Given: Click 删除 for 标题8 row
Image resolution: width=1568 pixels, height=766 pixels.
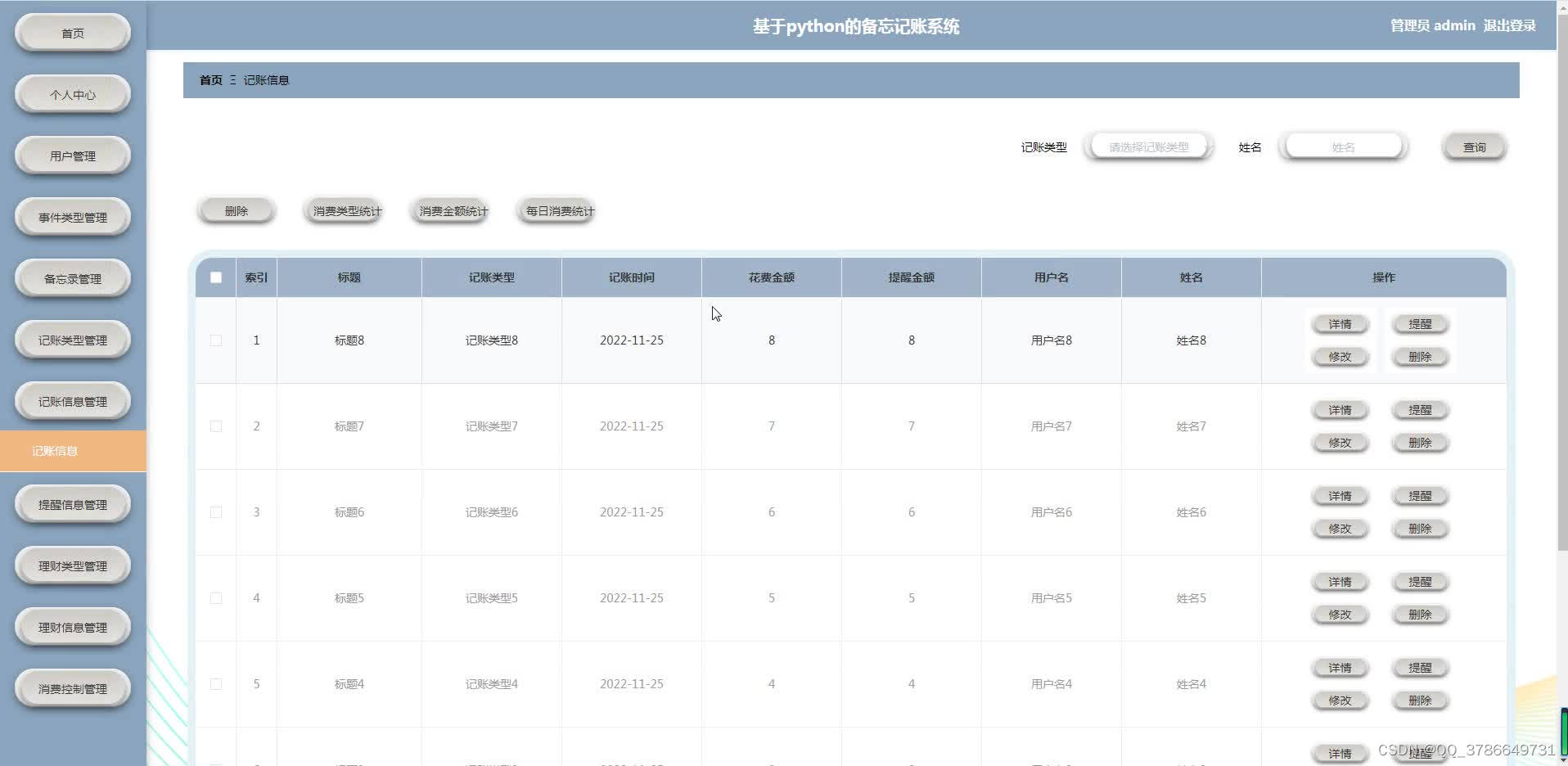Looking at the screenshot, I should (x=1420, y=357).
